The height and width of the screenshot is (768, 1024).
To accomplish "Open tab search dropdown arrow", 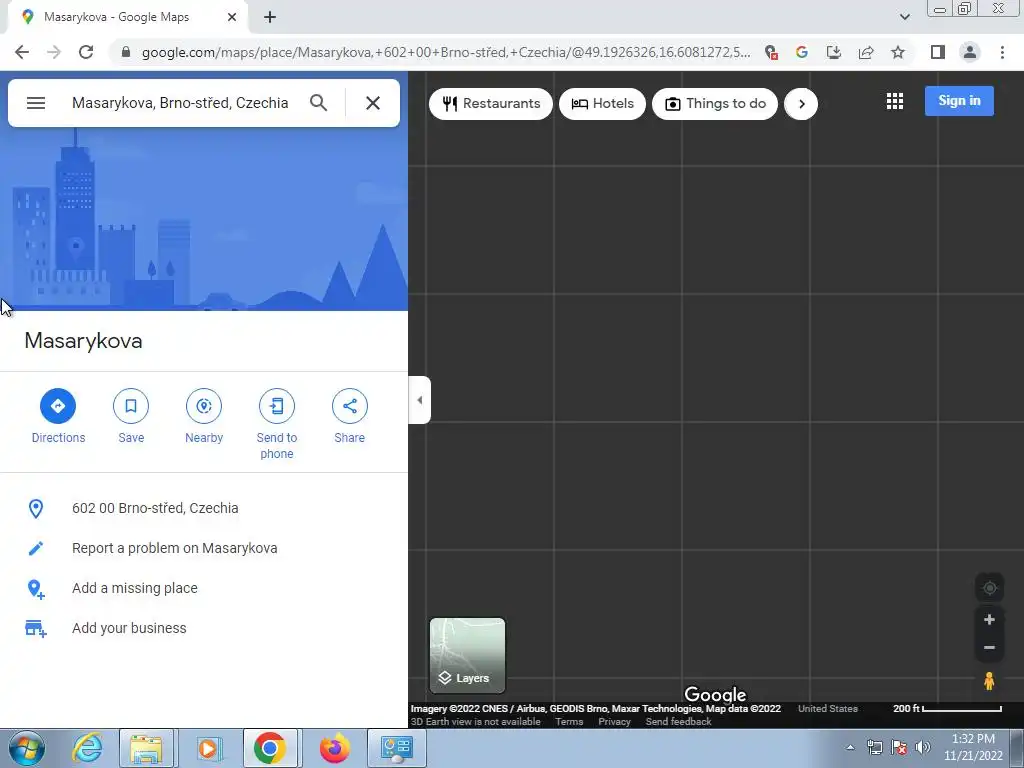I will click(904, 17).
